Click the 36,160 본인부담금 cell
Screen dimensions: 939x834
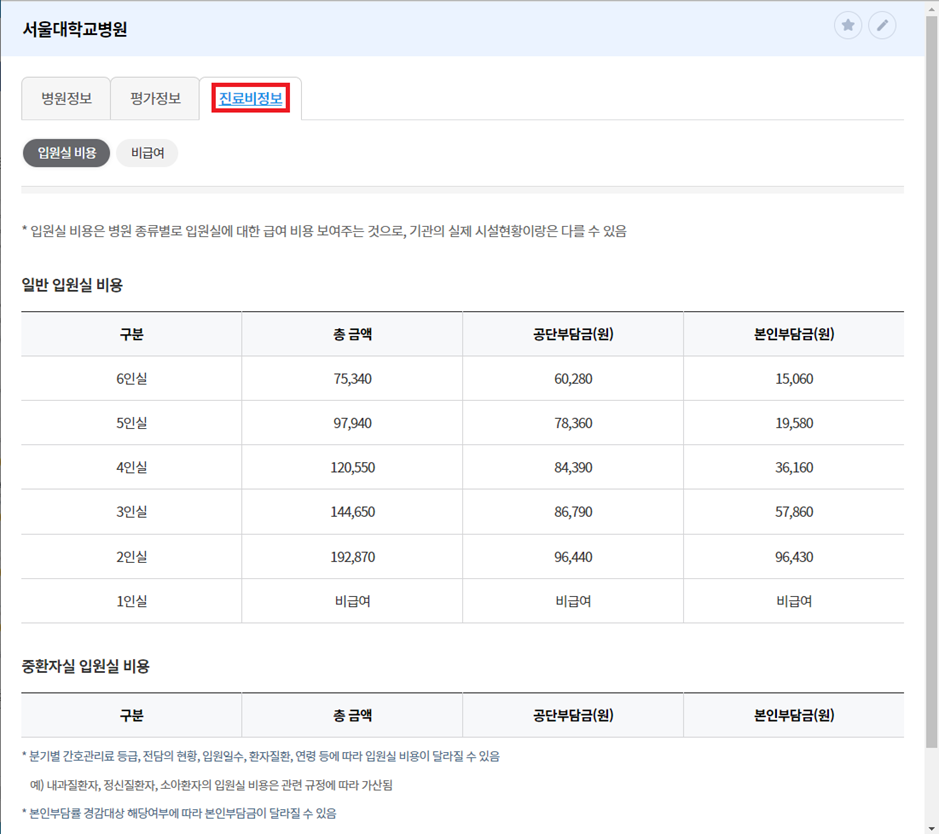click(x=794, y=467)
